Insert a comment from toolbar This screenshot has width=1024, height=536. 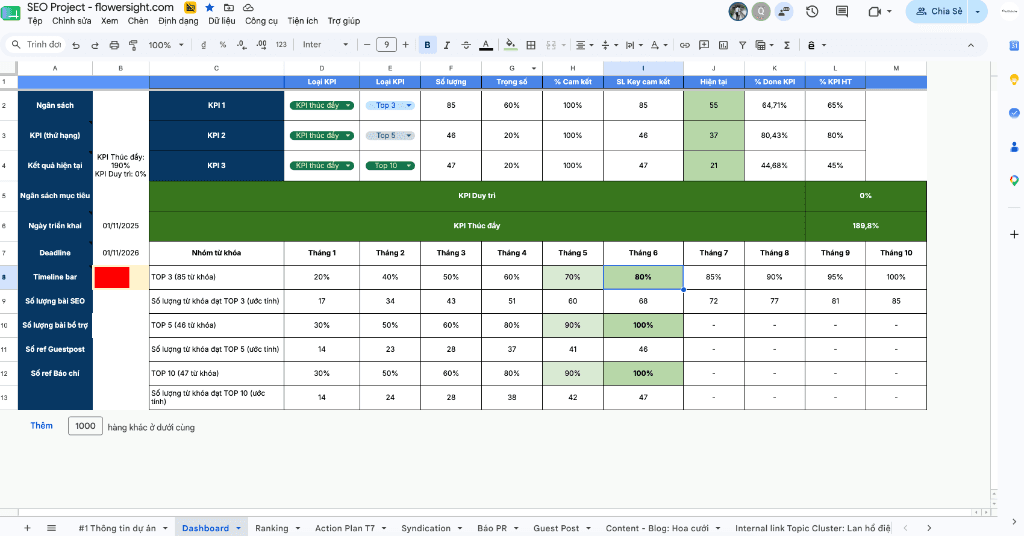point(704,45)
